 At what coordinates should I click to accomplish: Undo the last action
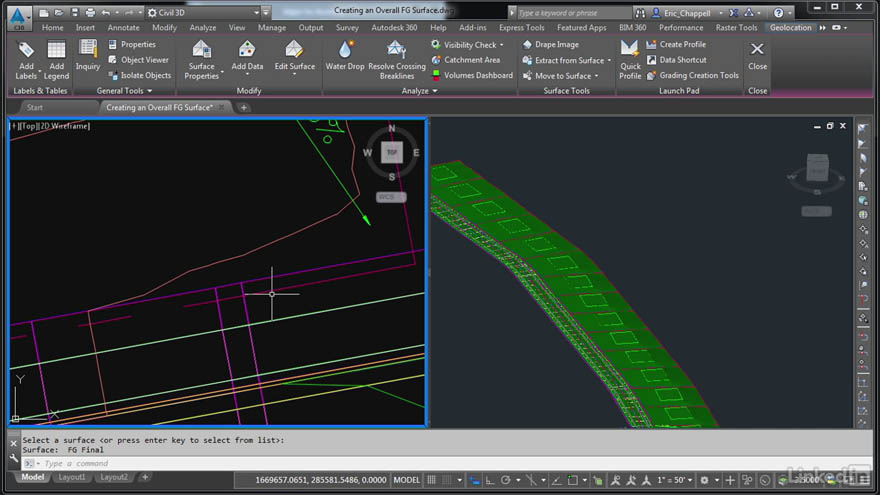click(x=106, y=12)
